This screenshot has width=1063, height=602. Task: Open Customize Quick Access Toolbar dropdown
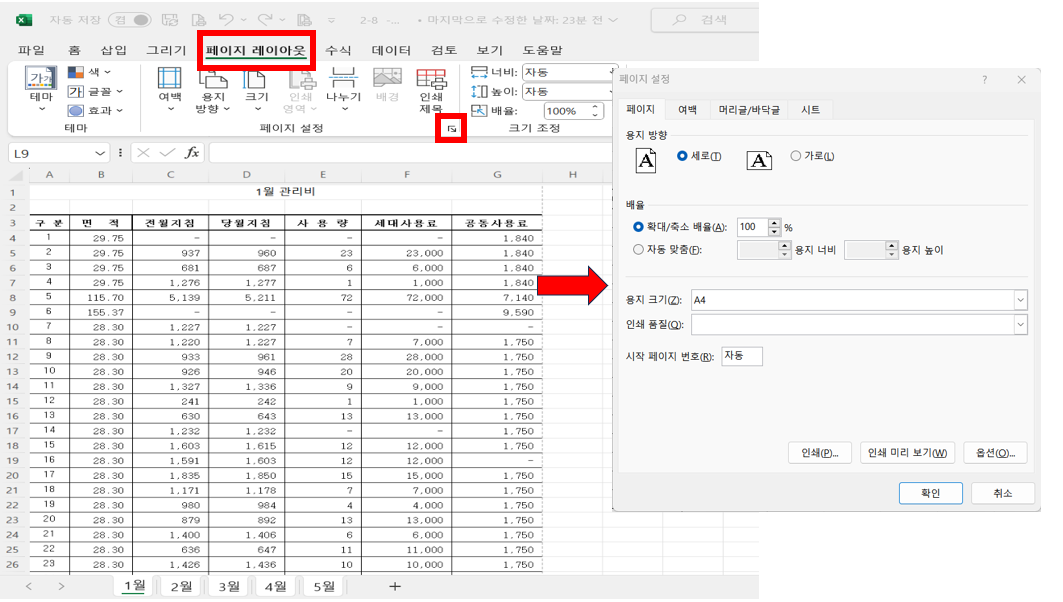[x=331, y=20]
